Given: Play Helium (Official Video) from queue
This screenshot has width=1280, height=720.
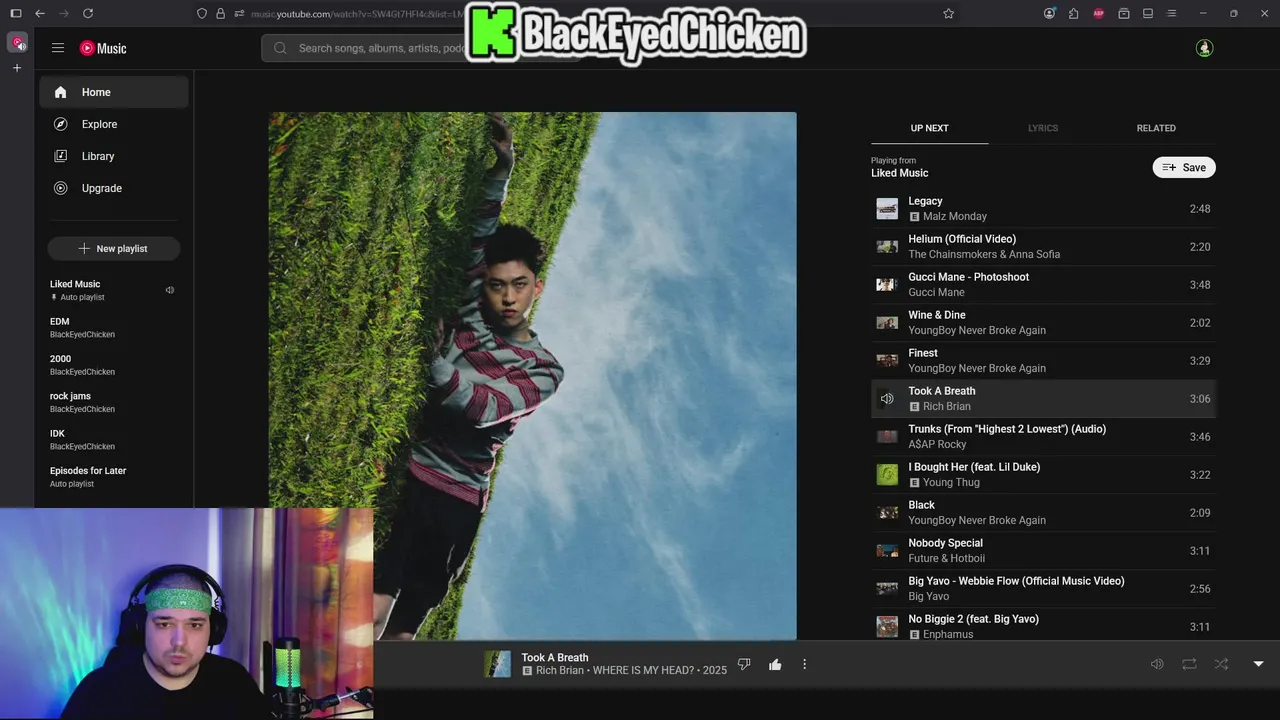Looking at the screenshot, I should 1043,247.
